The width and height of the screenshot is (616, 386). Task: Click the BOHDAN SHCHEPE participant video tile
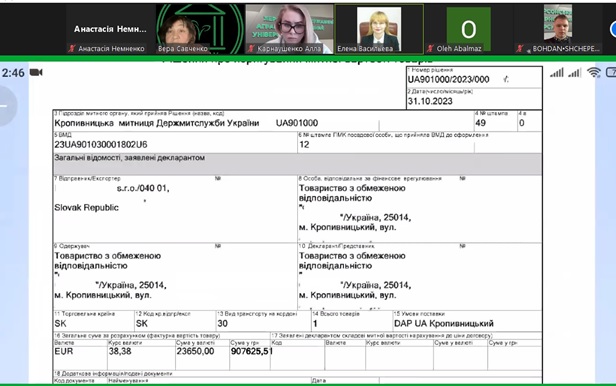click(558, 29)
